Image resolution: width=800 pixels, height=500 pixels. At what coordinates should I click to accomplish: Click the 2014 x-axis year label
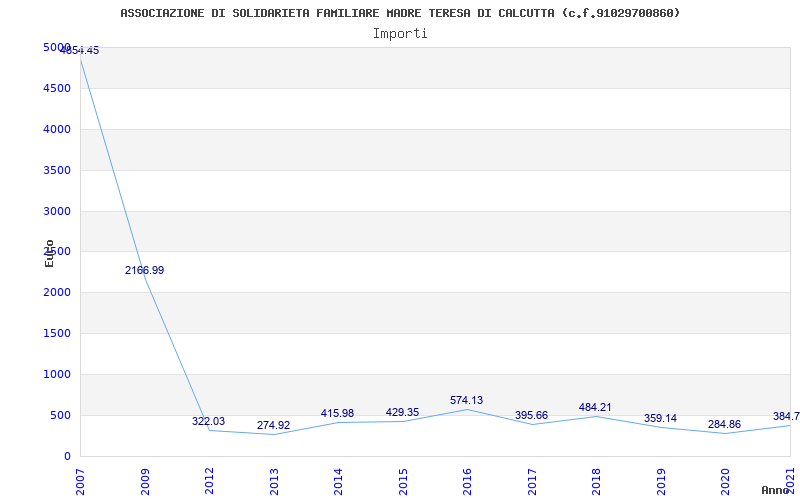pyautogui.click(x=338, y=482)
